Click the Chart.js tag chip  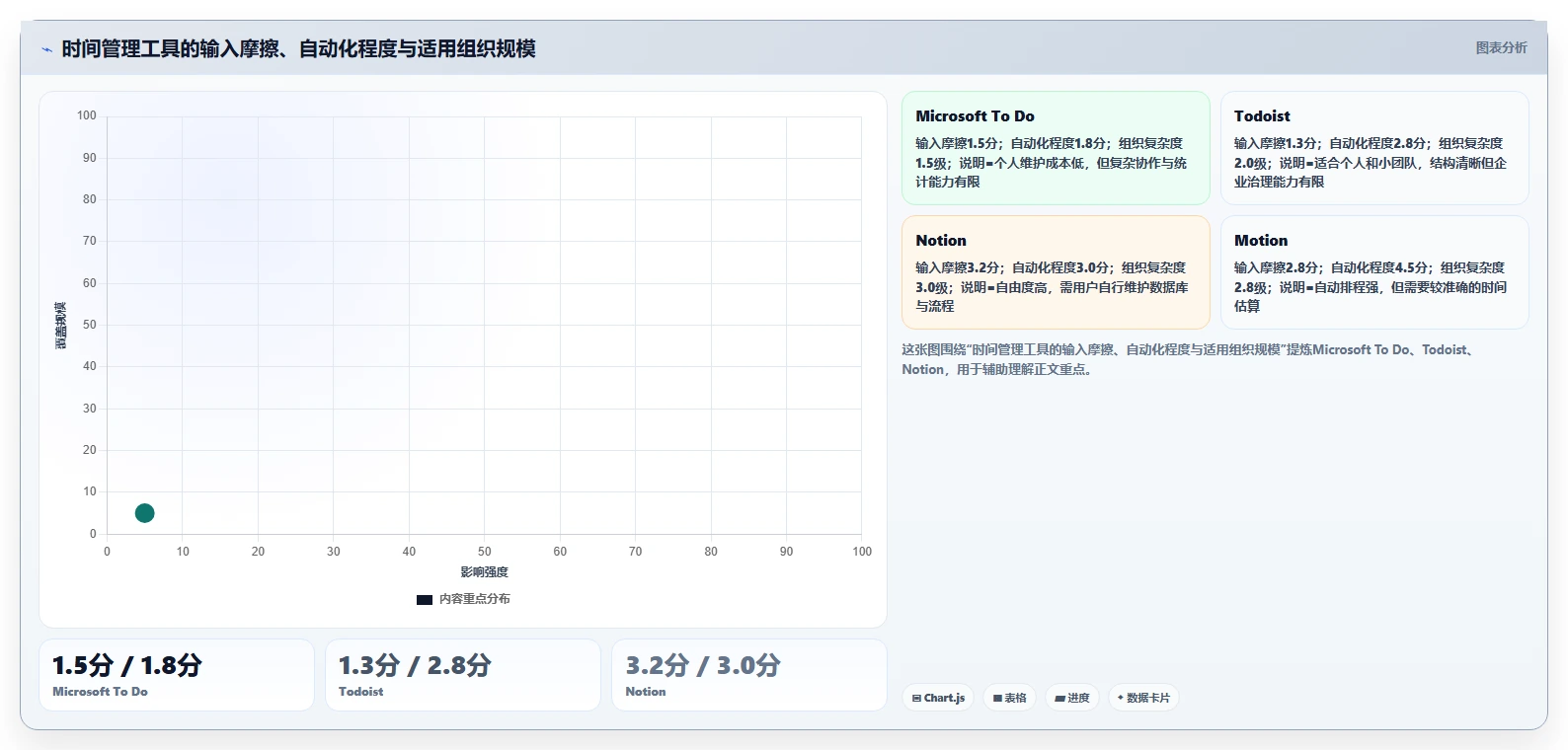click(x=938, y=698)
